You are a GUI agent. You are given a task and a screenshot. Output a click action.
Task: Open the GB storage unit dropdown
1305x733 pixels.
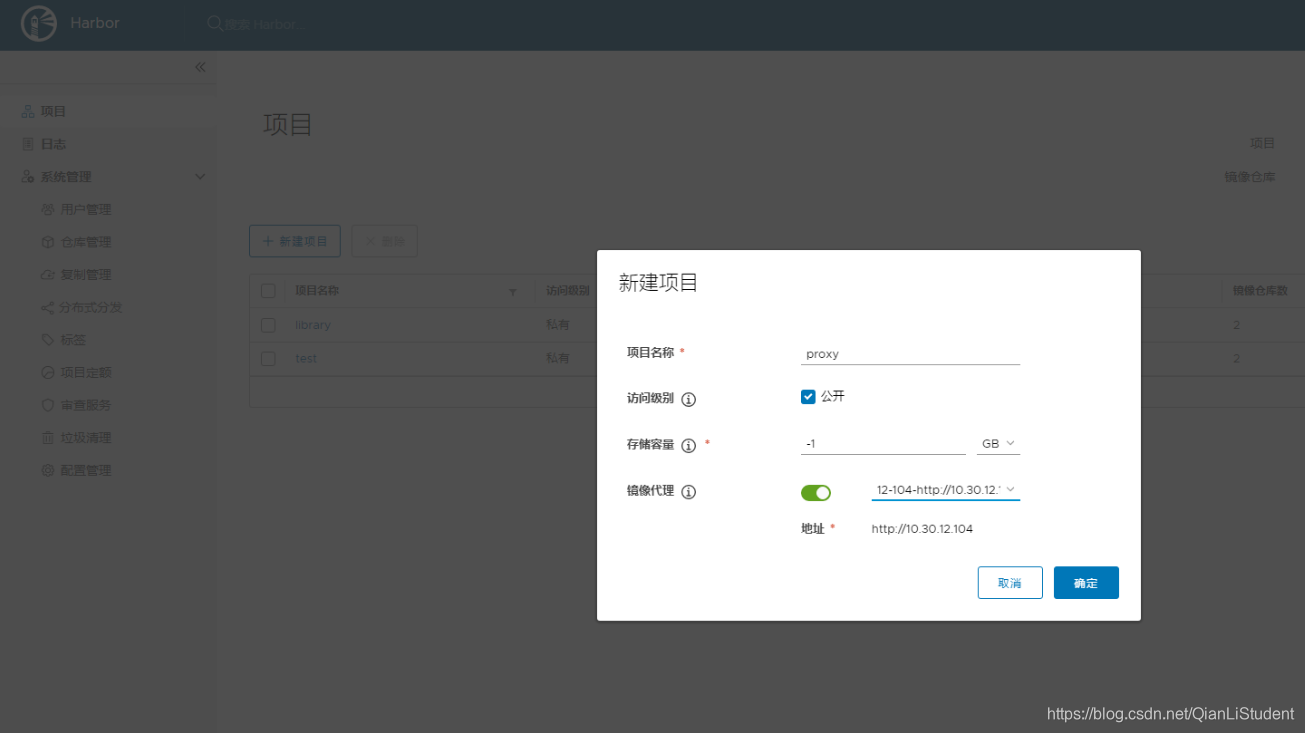click(x=998, y=443)
